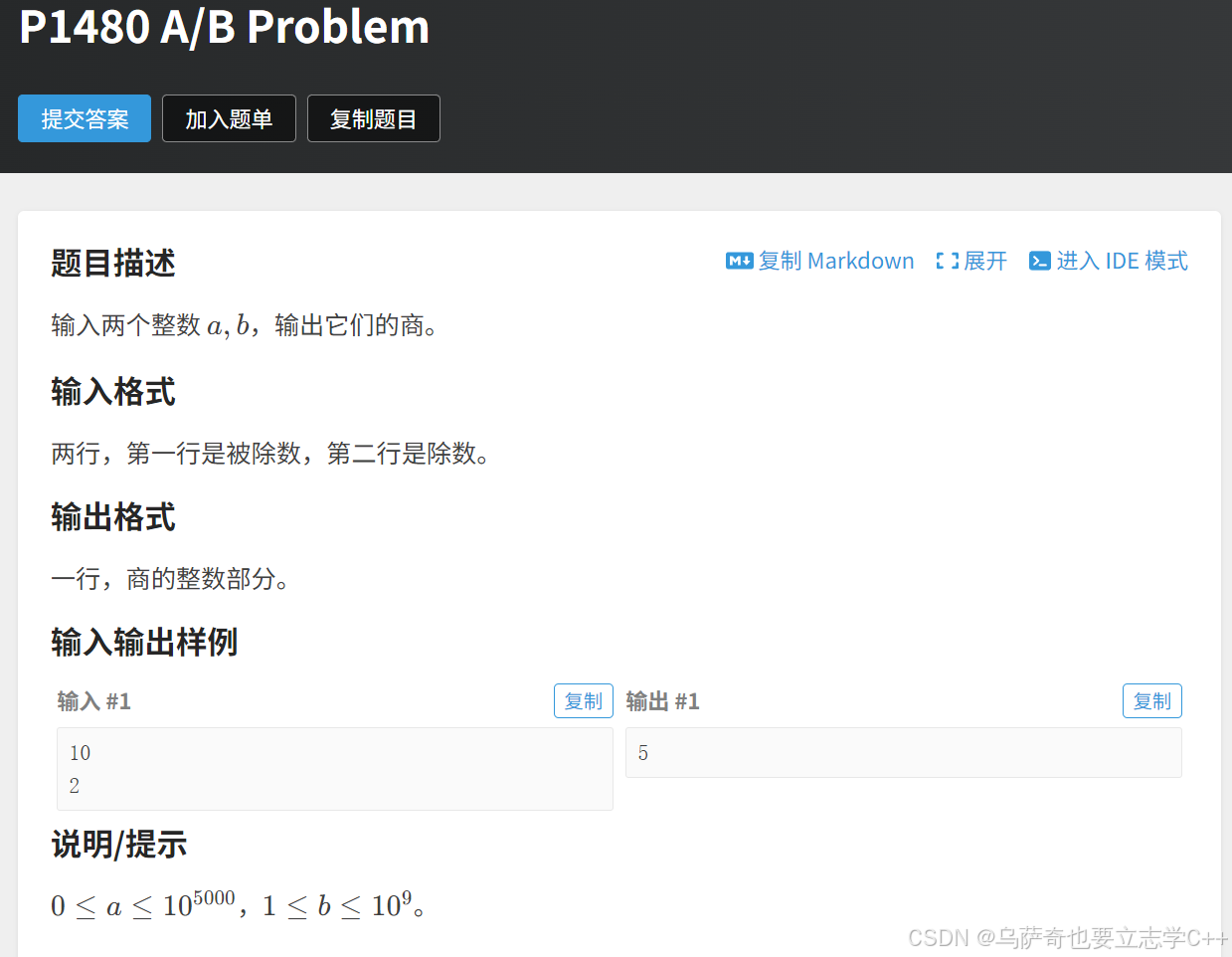
Task: Click the value 2 in the sample input
Action: coord(75,786)
